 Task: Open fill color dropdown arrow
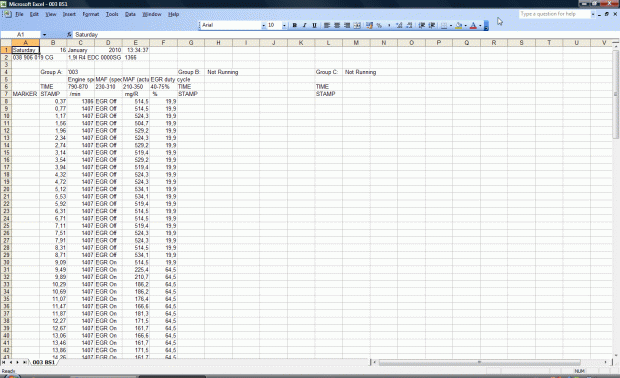pyautogui.click(x=465, y=25)
